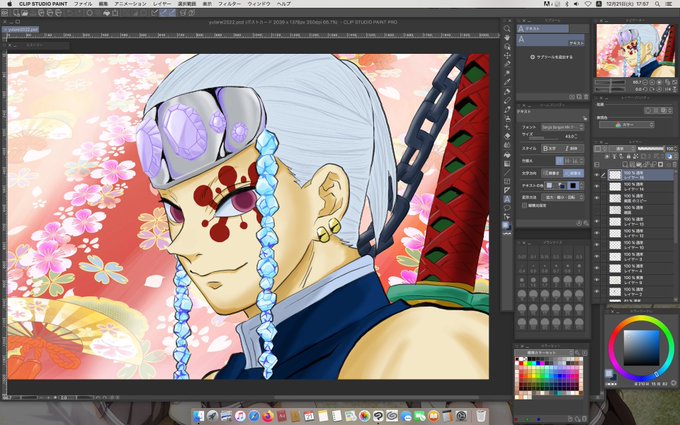The image size is (680, 425).
Task: Choose vertical text direction button
Action: (x=573, y=173)
